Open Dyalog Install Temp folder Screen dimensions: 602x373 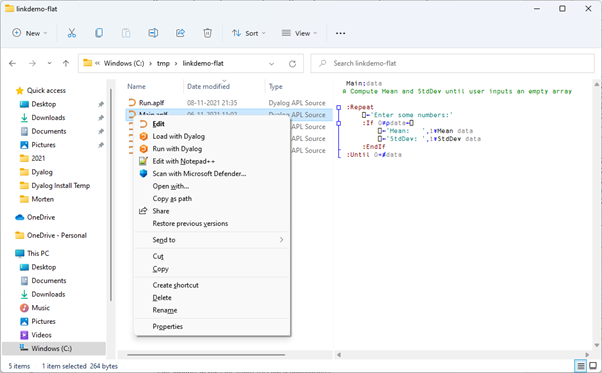click(61, 186)
